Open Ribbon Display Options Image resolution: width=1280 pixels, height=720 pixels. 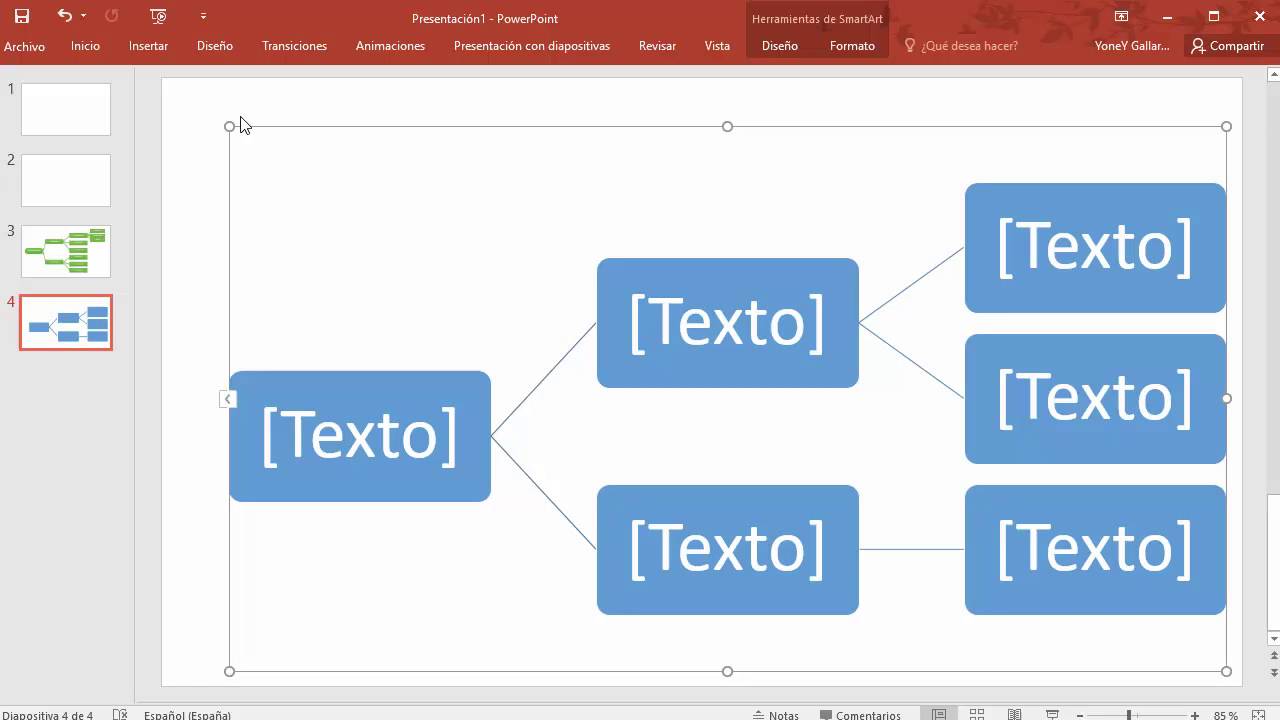pyautogui.click(x=1121, y=16)
